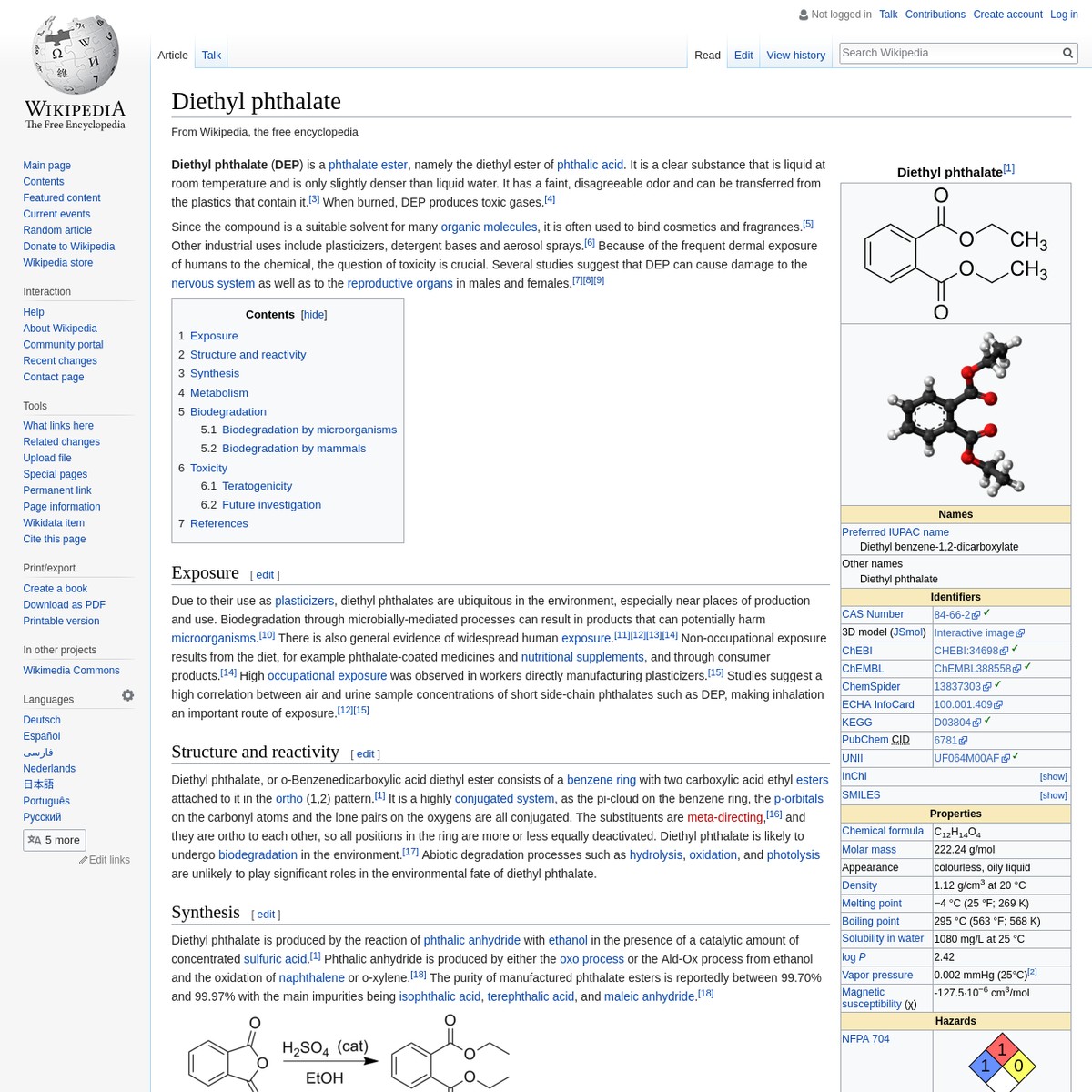The height and width of the screenshot is (1092, 1092).
Task: Click the blue health diamond in NFPA 704
Action: tap(985, 1066)
